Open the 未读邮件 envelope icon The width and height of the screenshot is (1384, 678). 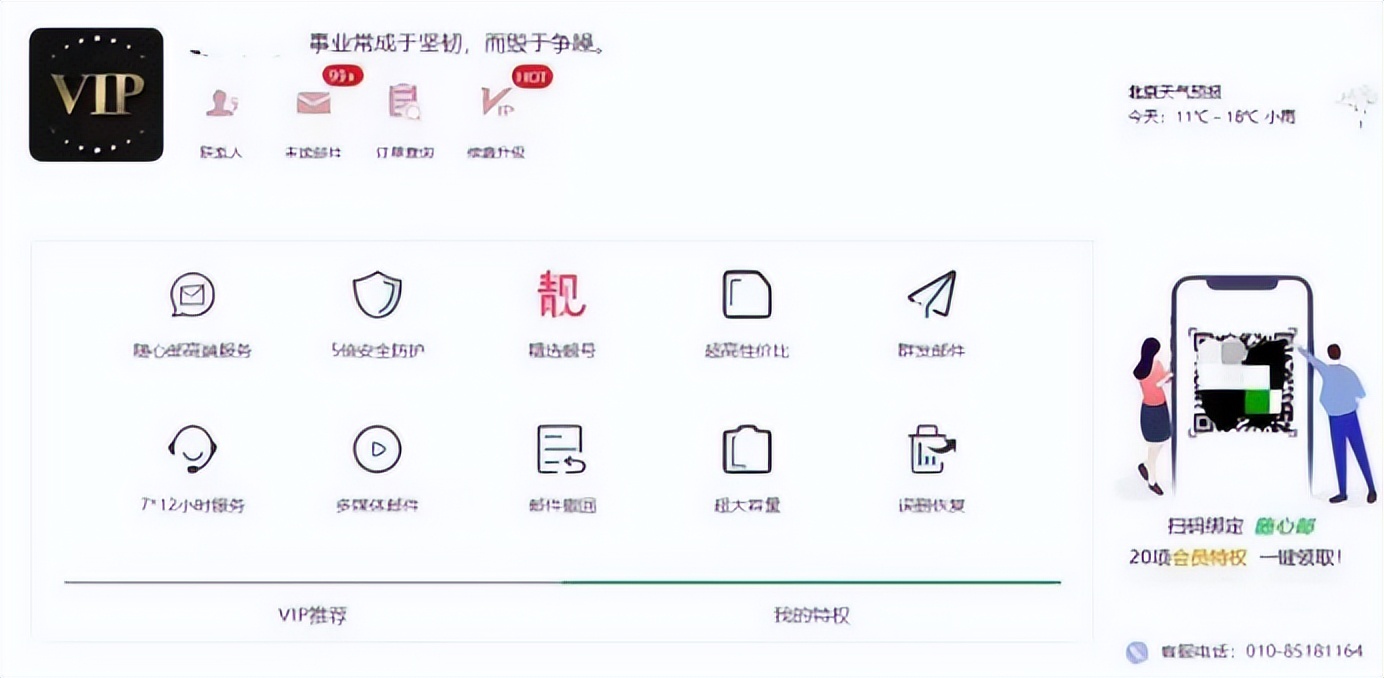pyautogui.click(x=313, y=102)
